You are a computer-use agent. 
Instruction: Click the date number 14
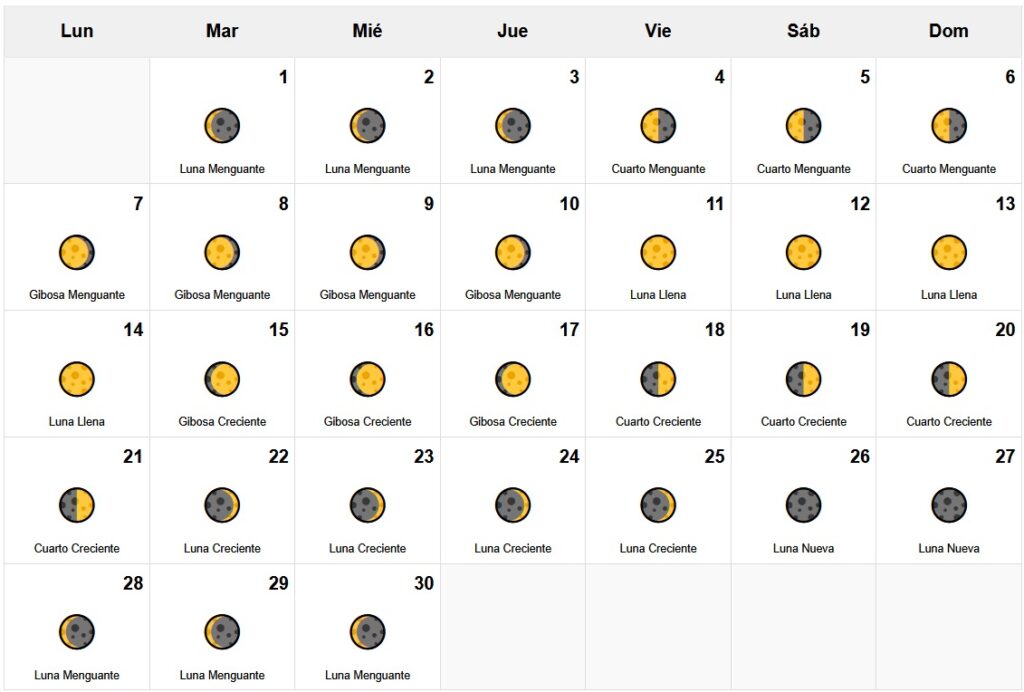pyautogui.click(x=133, y=330)
